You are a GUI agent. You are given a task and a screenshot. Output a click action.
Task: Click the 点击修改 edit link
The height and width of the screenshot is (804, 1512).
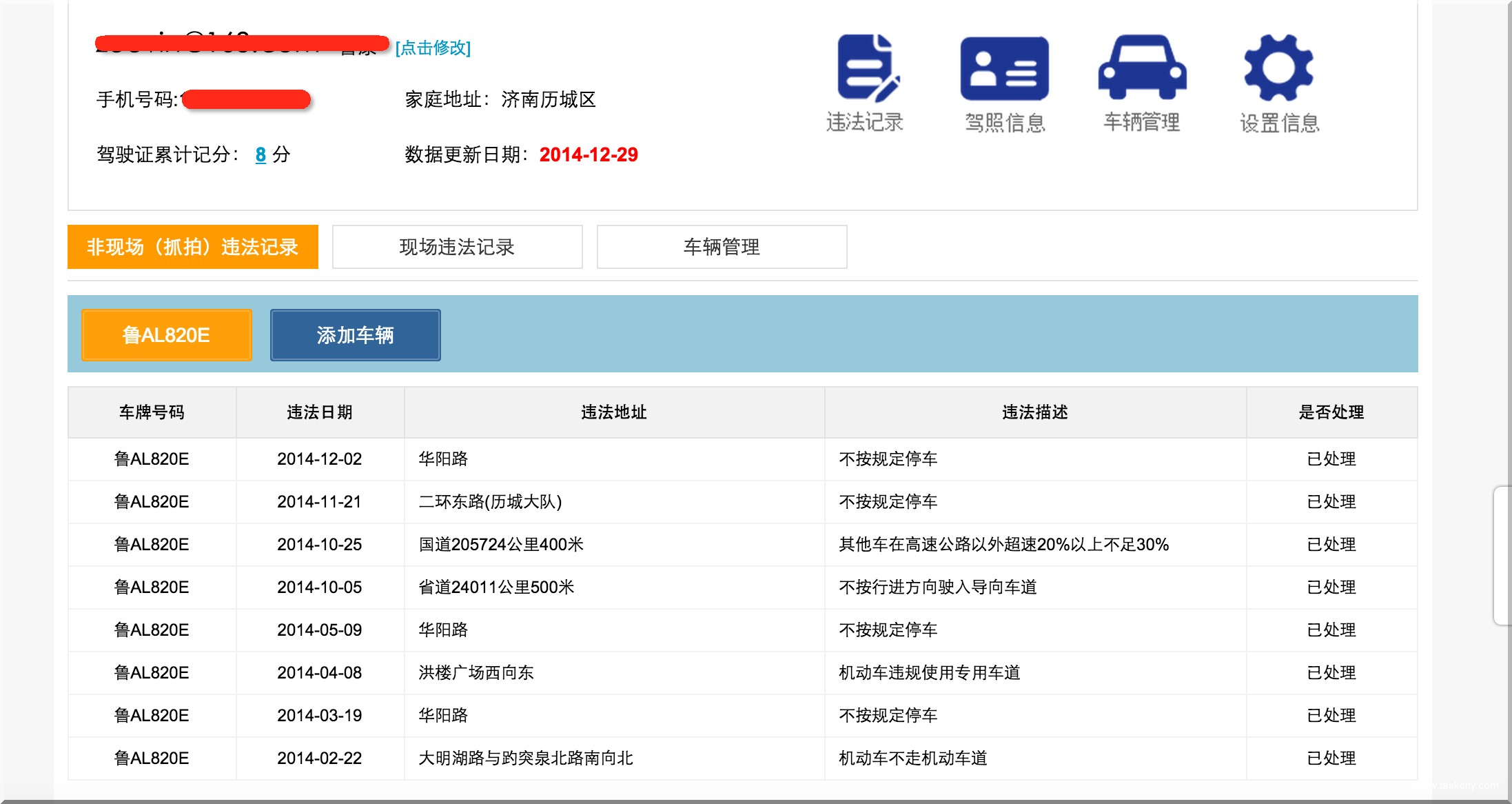coord(433,48)
